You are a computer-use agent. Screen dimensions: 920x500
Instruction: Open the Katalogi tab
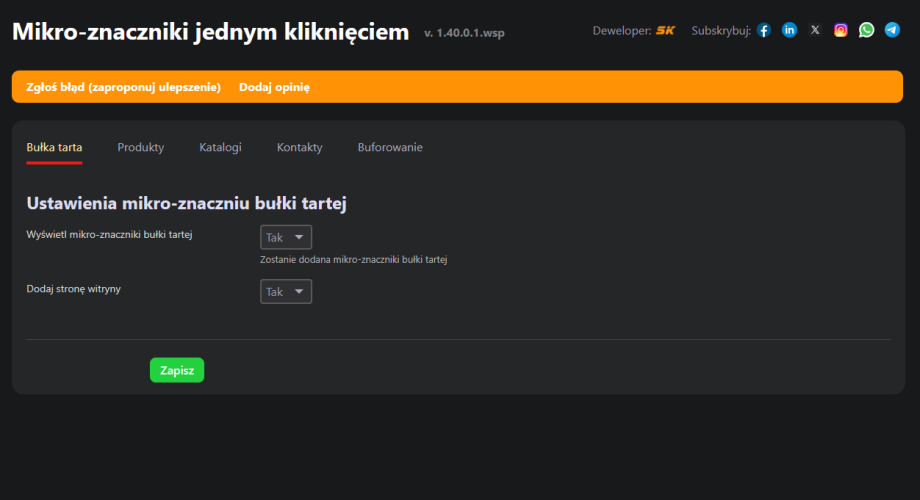pos(220,147)
